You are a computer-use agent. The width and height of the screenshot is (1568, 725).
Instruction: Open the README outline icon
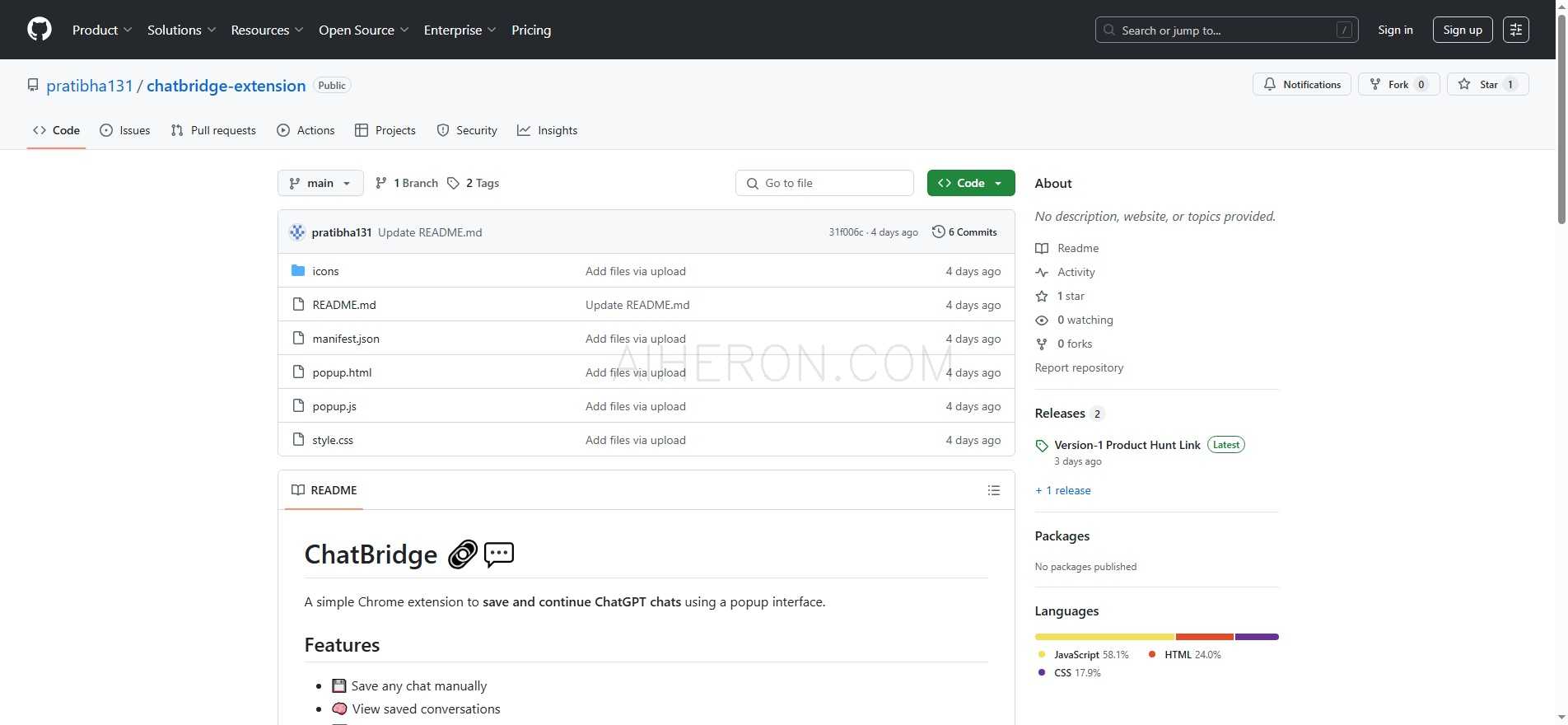click(994, 490)
